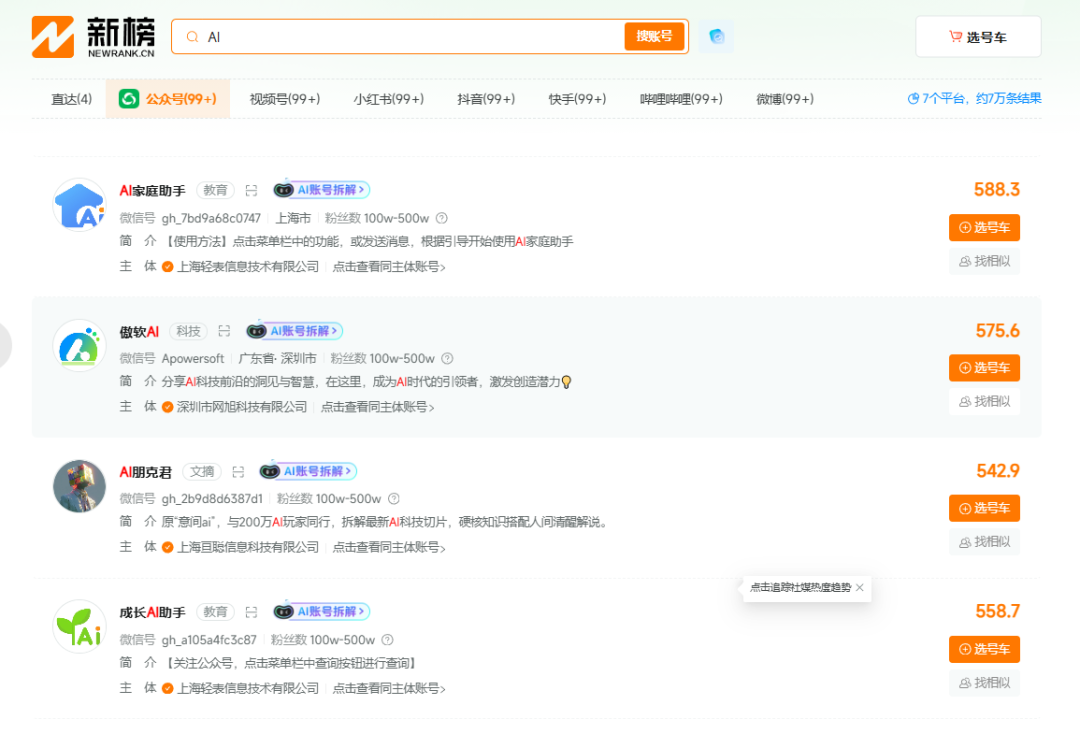This screenshot has height=734, width=1080.
Task: Click fan count help icon for AI家庭助手
Action: [442, 218]
